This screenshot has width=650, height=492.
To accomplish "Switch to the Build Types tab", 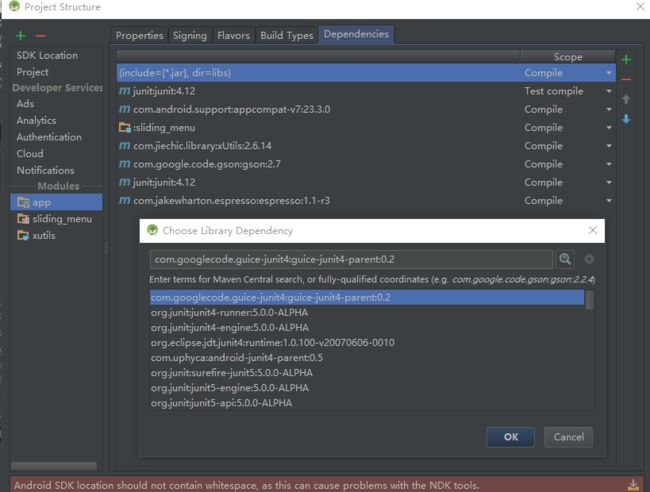I will click(286, 35).
